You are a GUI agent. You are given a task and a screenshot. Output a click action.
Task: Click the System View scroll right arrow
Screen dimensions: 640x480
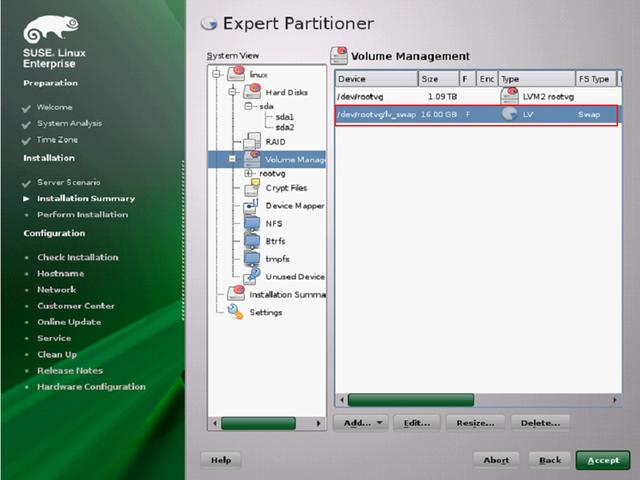click(318, 423)
